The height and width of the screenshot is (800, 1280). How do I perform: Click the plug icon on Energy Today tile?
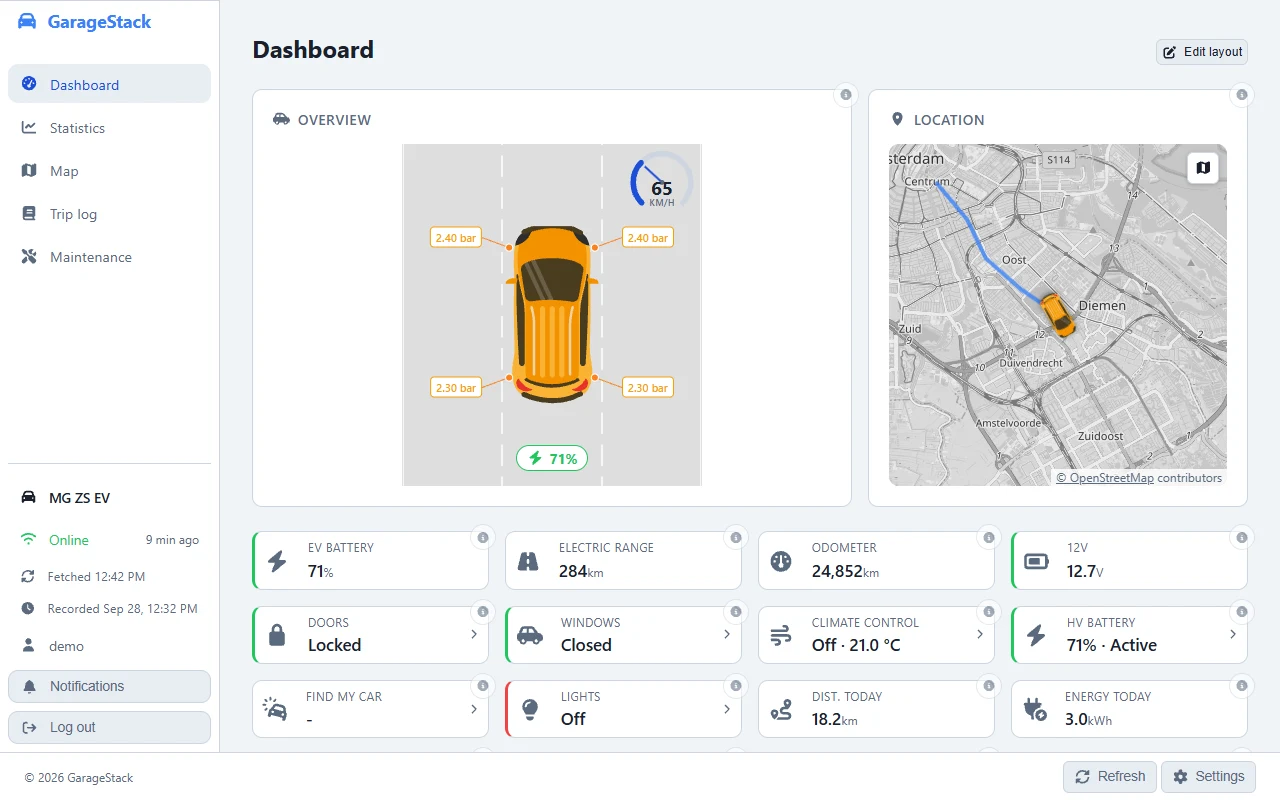(x=1035, y=709)
